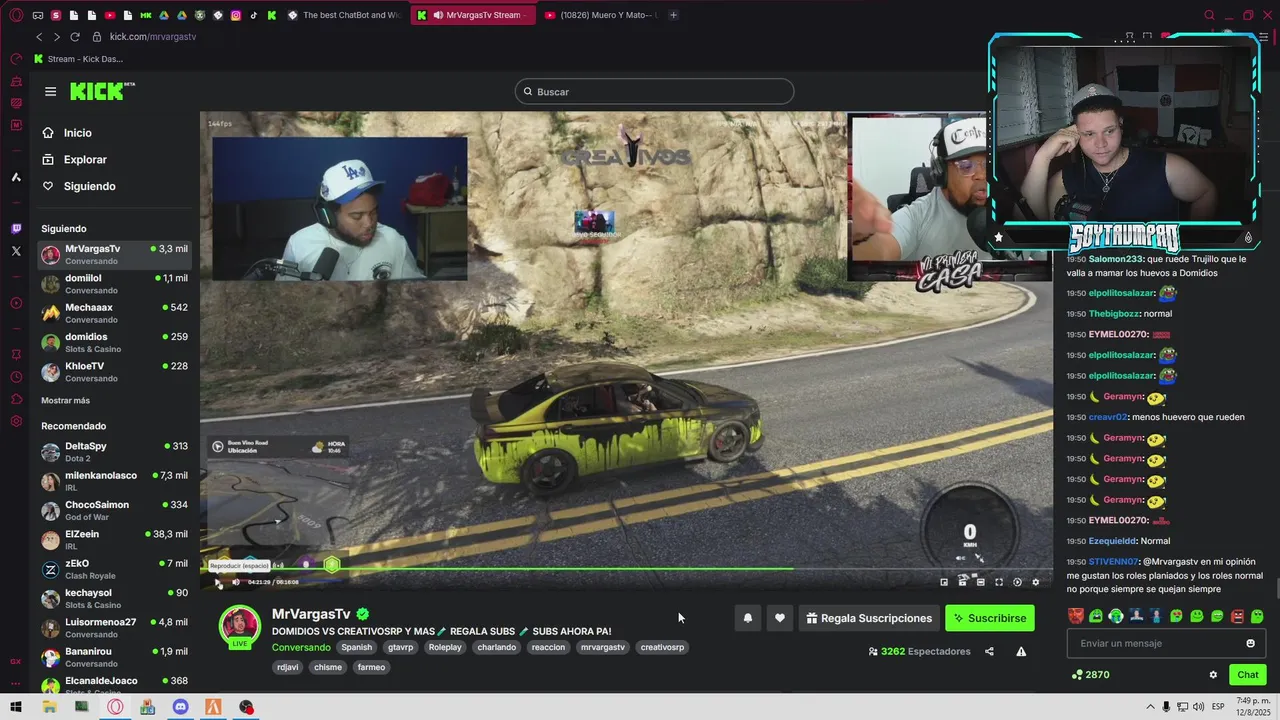The height and width of the screenshot is (720, 1280).
Task: Open Mechaaax channel from sidebar
Action: pos(114,313)
